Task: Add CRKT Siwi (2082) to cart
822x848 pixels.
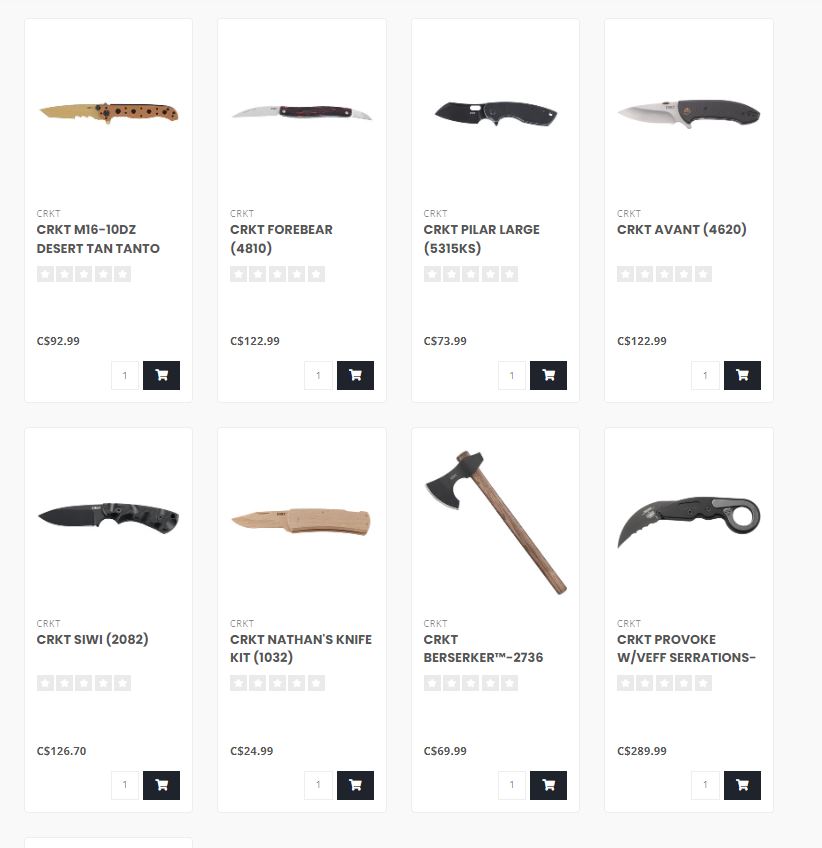Action: 161,785
